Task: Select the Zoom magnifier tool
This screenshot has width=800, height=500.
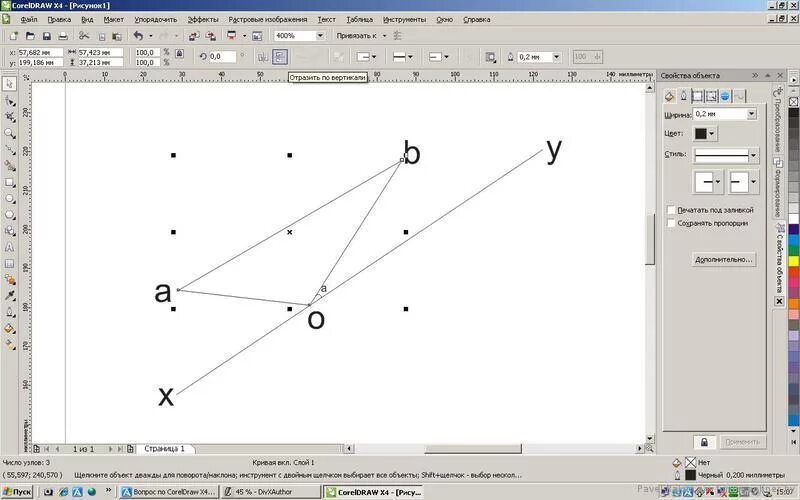Action: coord(10,133)
